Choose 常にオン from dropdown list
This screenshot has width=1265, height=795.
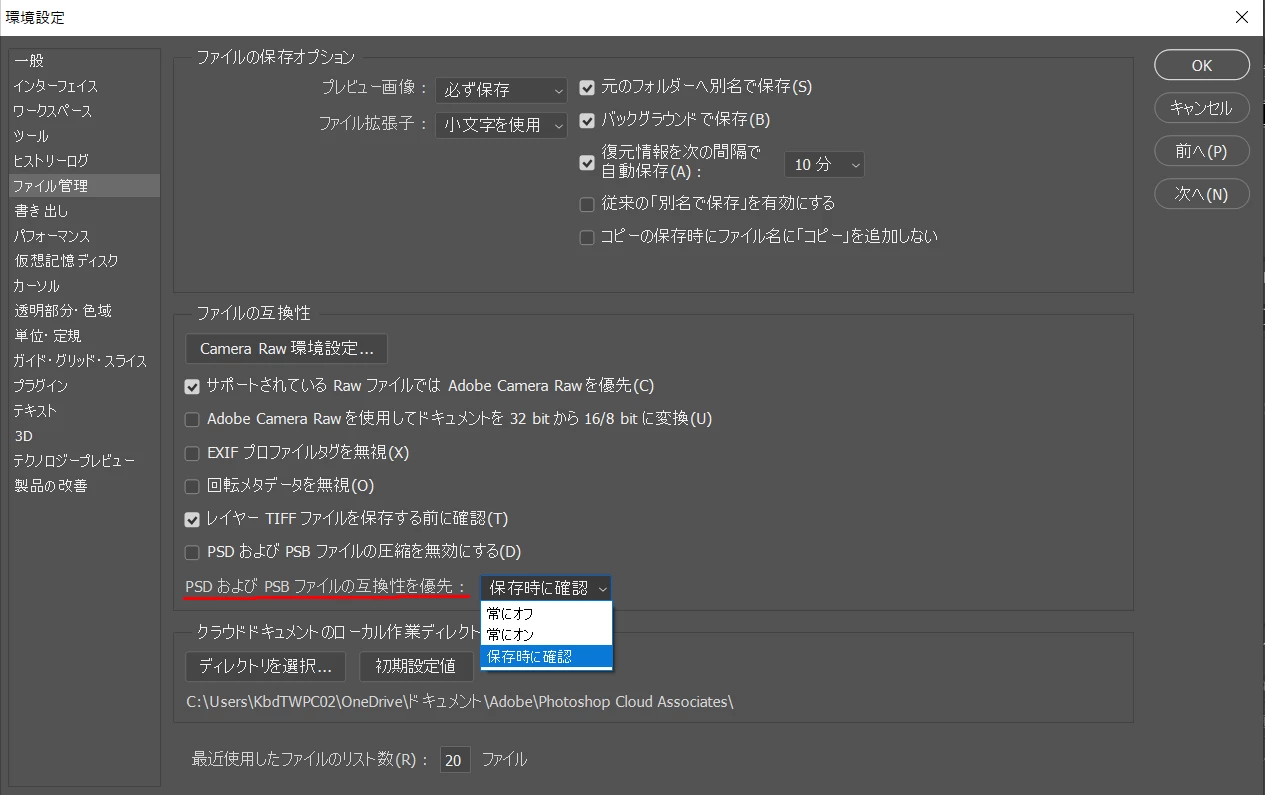tap(546, 635)
